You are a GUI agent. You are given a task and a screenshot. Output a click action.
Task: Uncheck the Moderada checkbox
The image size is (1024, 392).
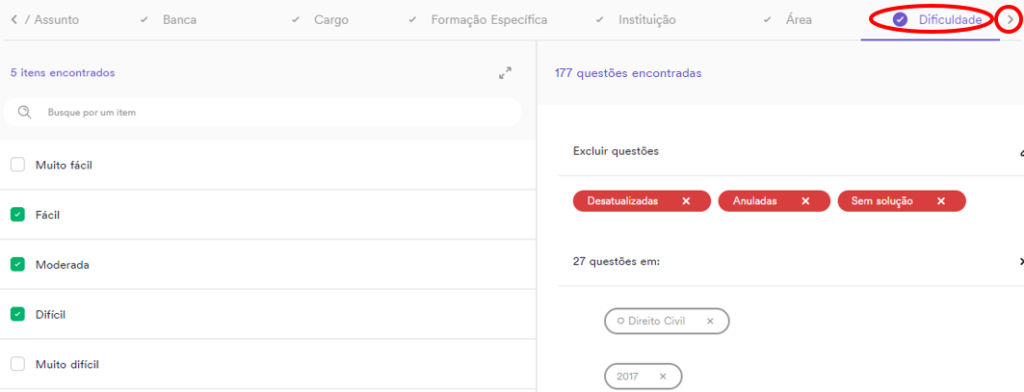pyautogui.click(x=18, y=265)
